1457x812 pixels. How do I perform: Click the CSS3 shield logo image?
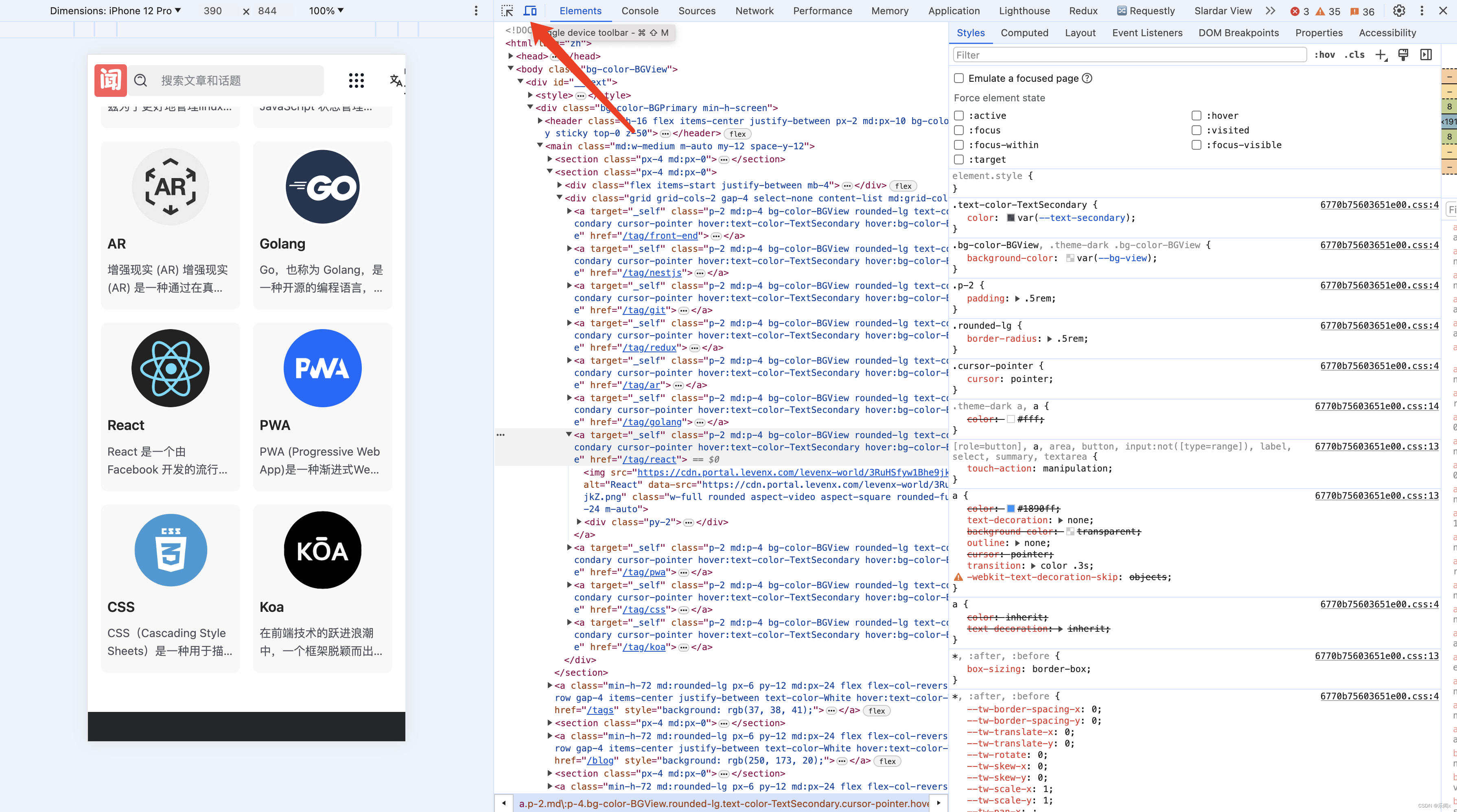point(170,550)
